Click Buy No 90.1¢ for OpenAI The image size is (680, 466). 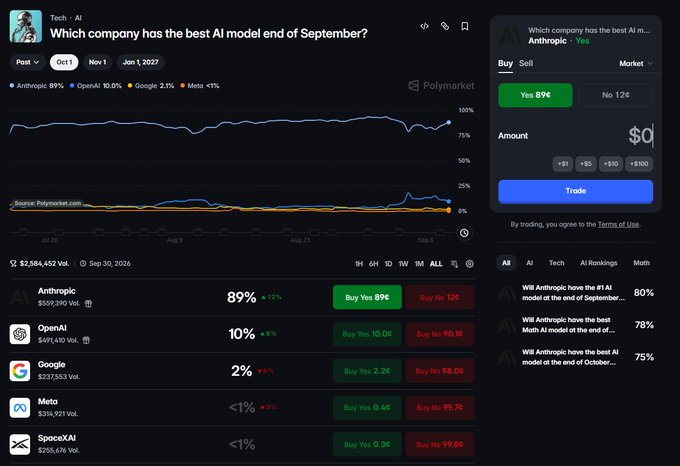pos(440,334)
